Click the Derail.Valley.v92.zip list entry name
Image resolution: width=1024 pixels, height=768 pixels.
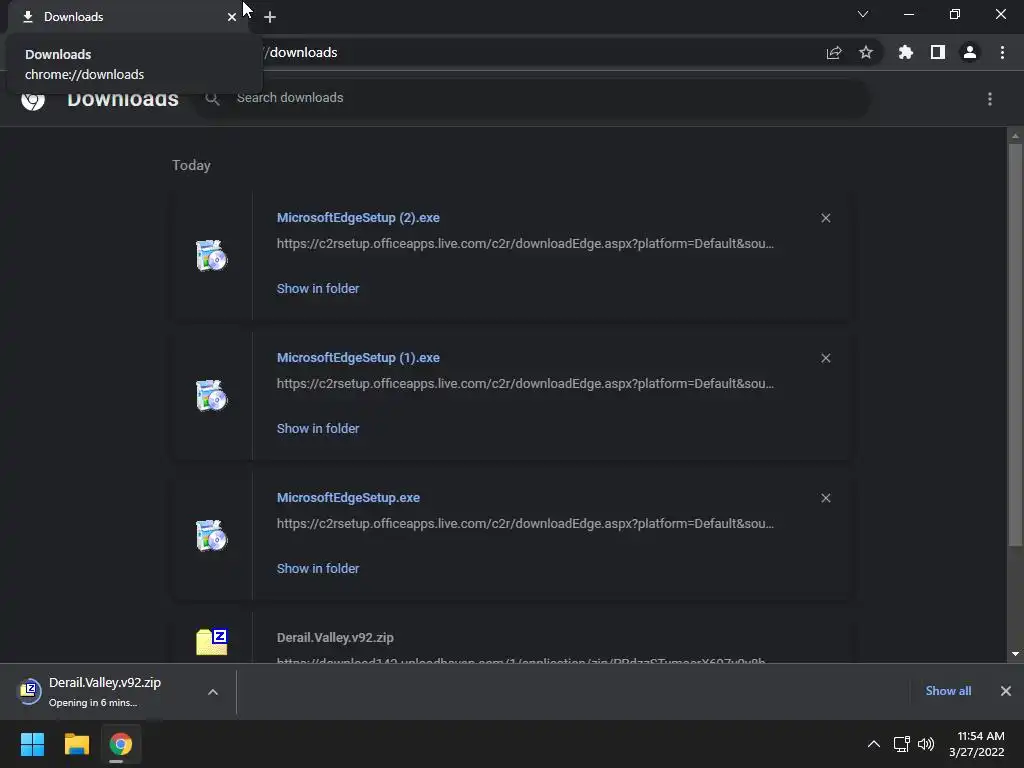pos(335,637)
